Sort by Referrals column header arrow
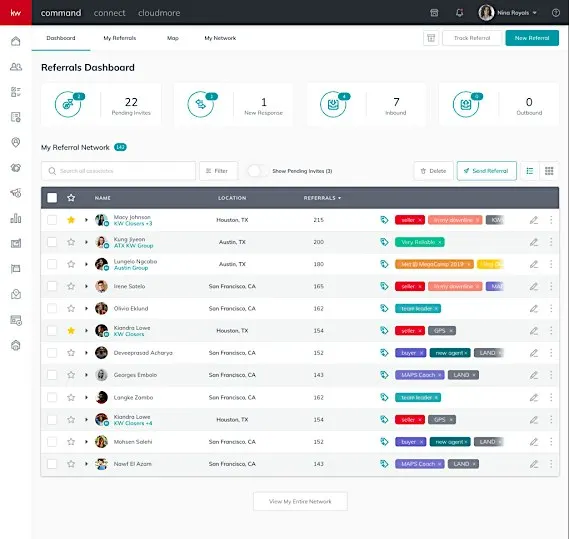 click(x=340, y=198)
